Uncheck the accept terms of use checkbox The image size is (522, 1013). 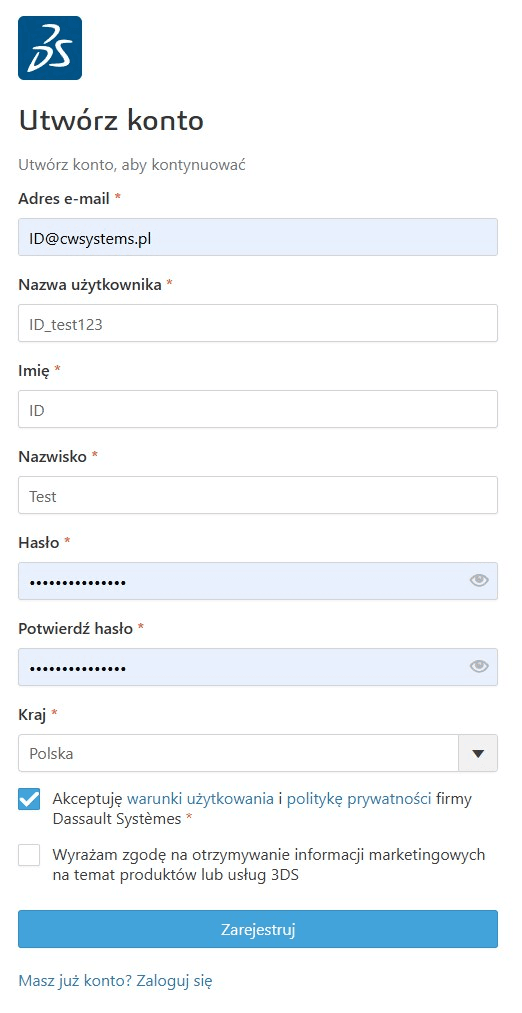29,799
